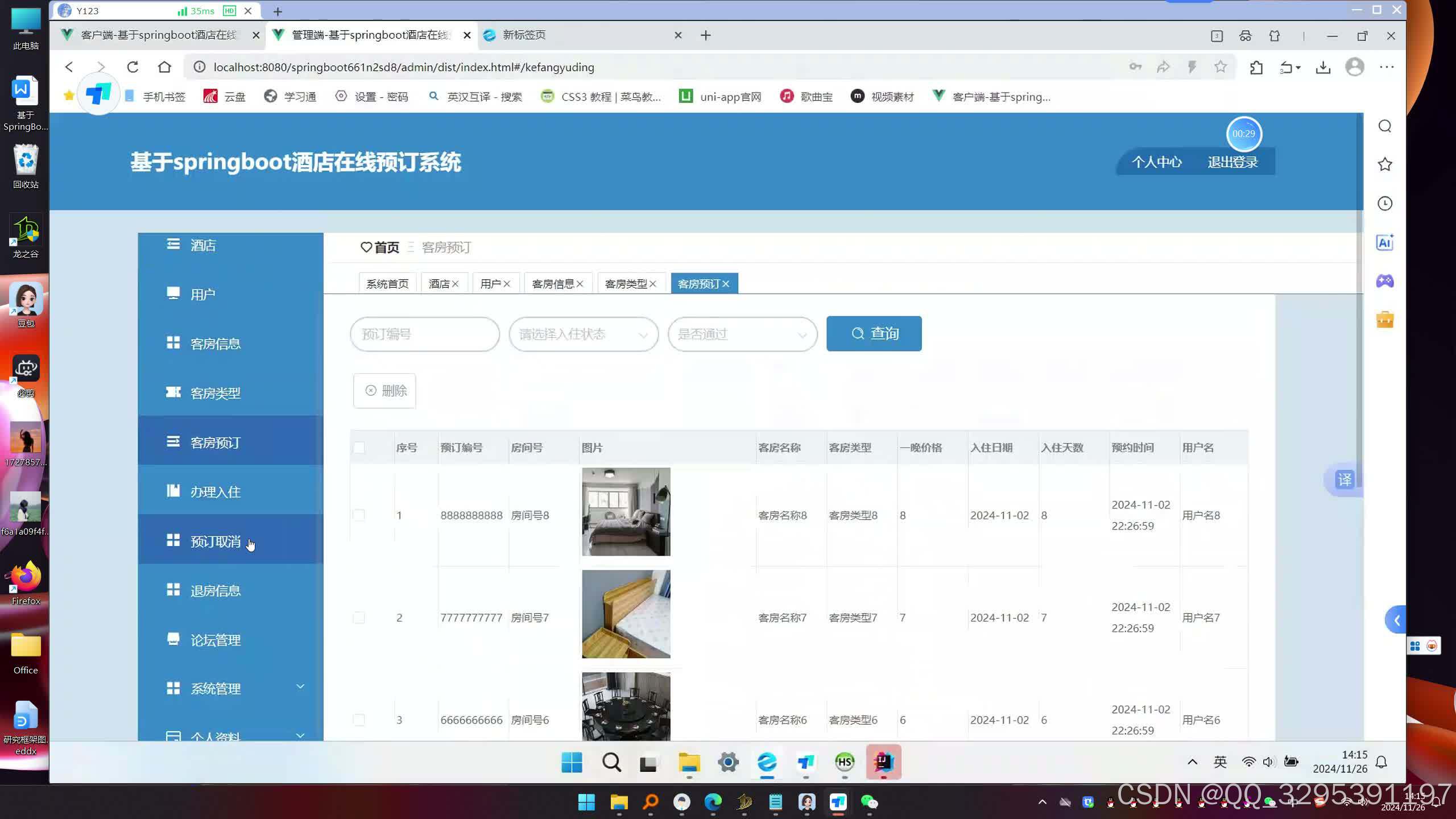Open WeChat in the bottom taskbar
This screenshot has width=1456, height=819.
(869, 803)
